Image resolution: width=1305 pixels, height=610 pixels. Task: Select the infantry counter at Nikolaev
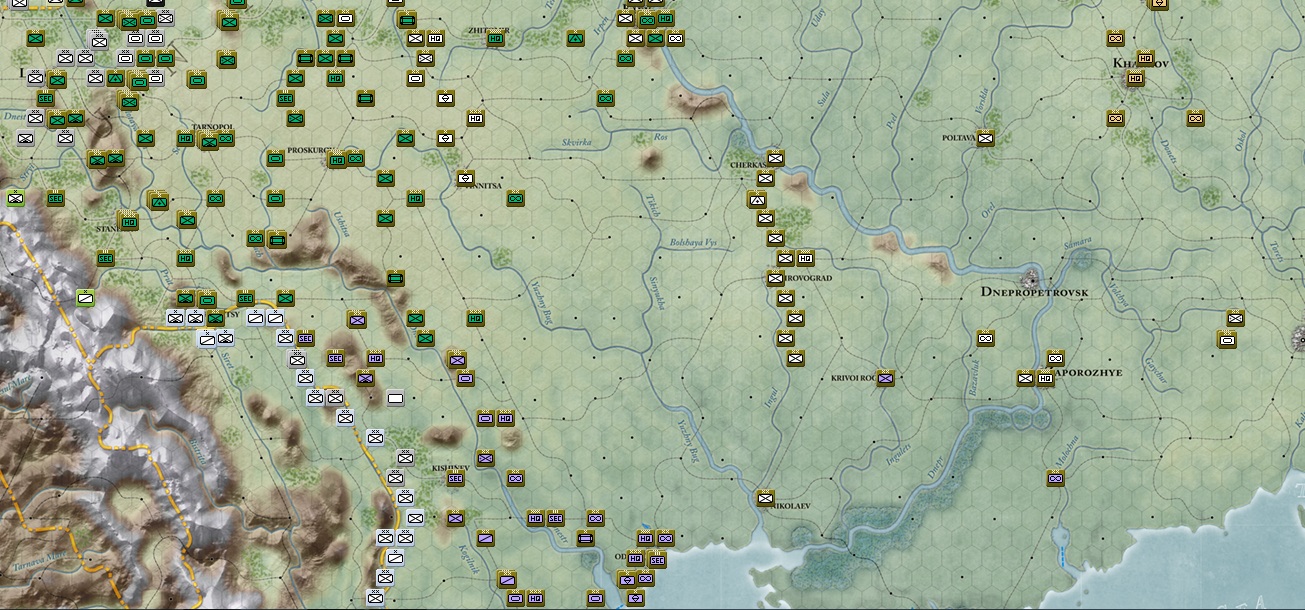(765, 498)
